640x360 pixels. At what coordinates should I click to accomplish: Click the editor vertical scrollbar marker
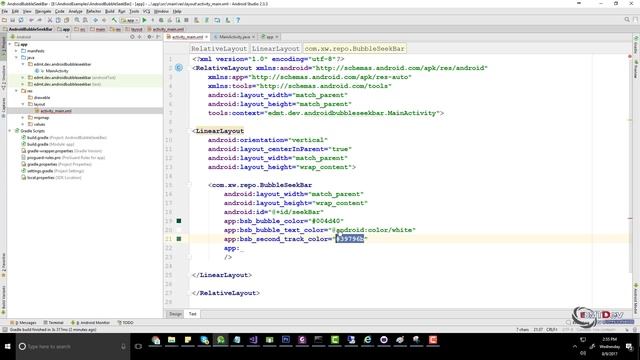630,218
